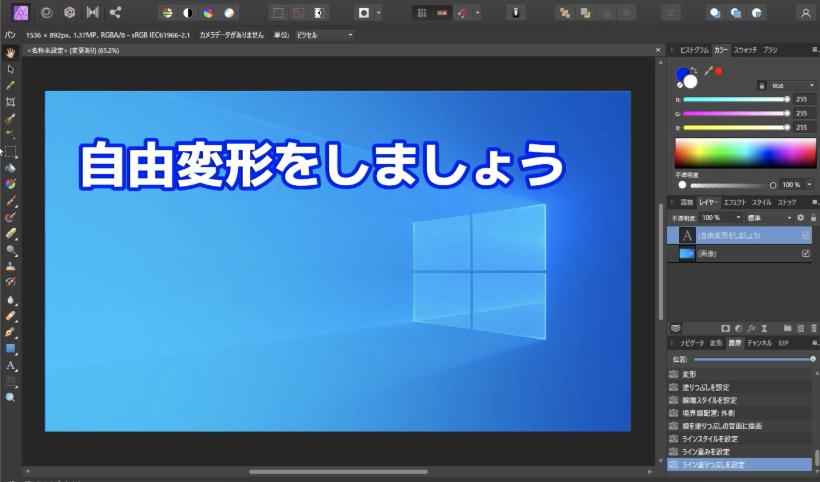Toggle the grid display icon
The width and height of the screenshot is (820, 482).
(x=422, y=13)
